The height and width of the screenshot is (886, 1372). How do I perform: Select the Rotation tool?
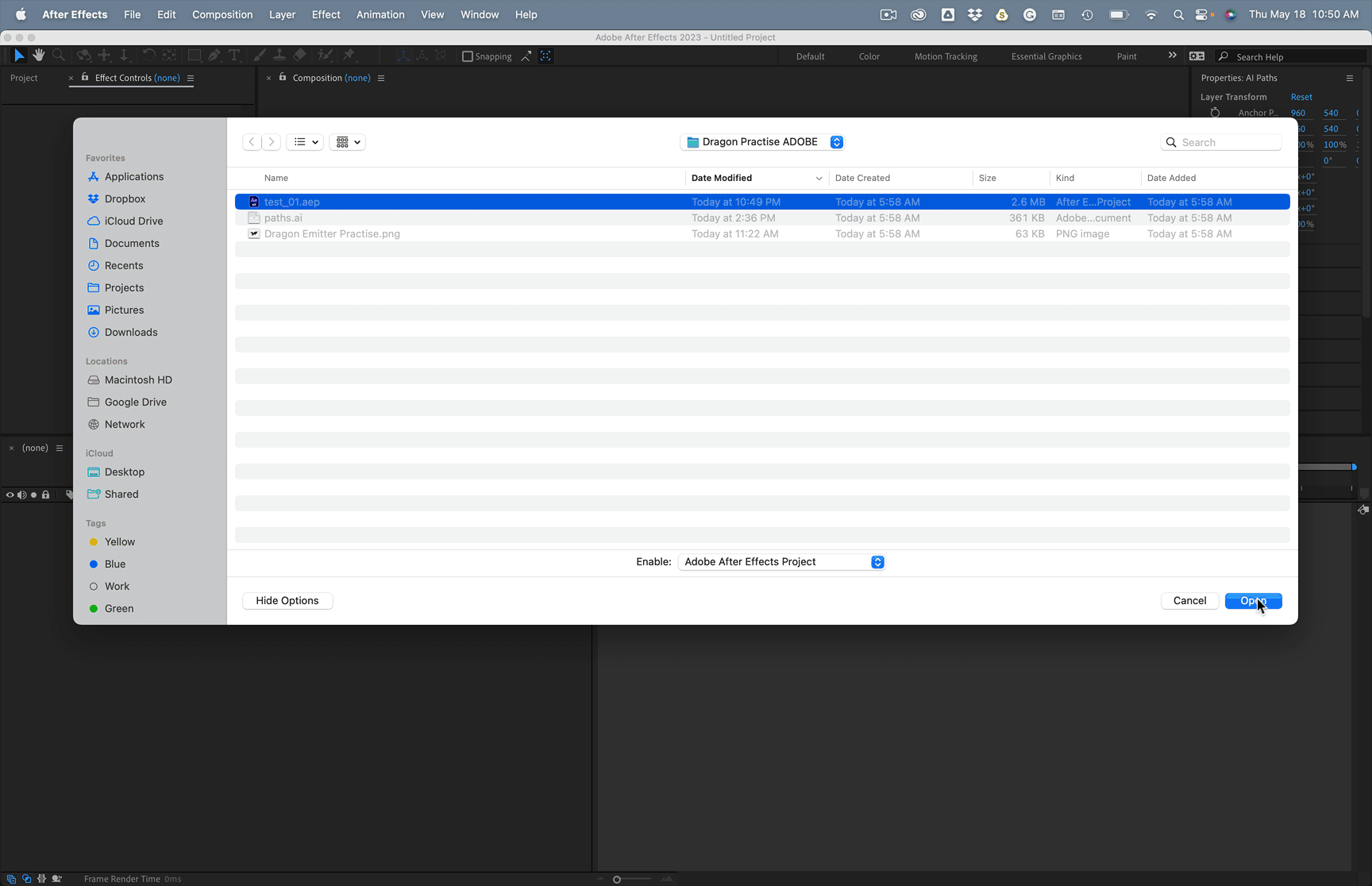point(148,56)
